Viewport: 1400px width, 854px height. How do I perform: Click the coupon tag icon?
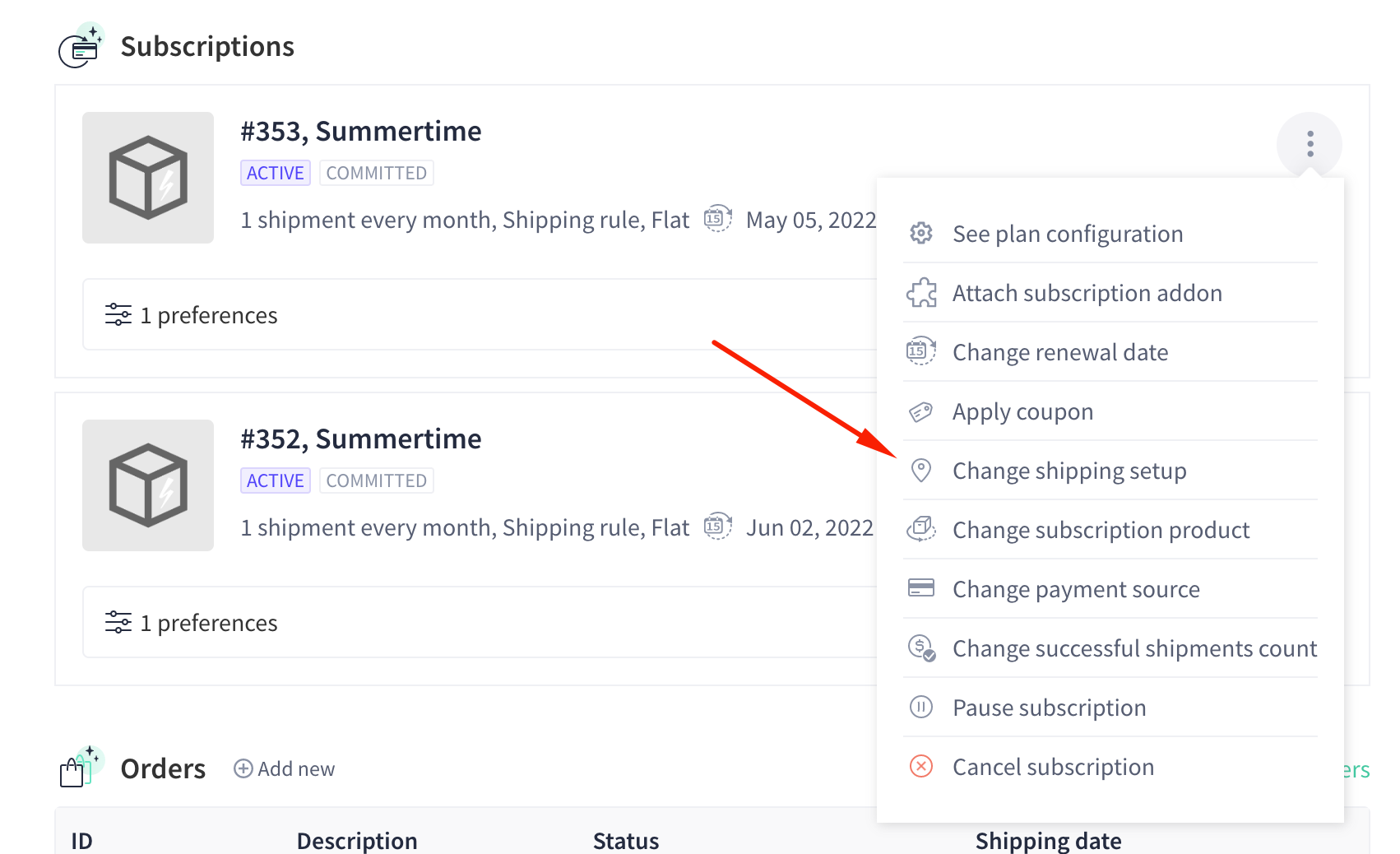click(921, 411)
